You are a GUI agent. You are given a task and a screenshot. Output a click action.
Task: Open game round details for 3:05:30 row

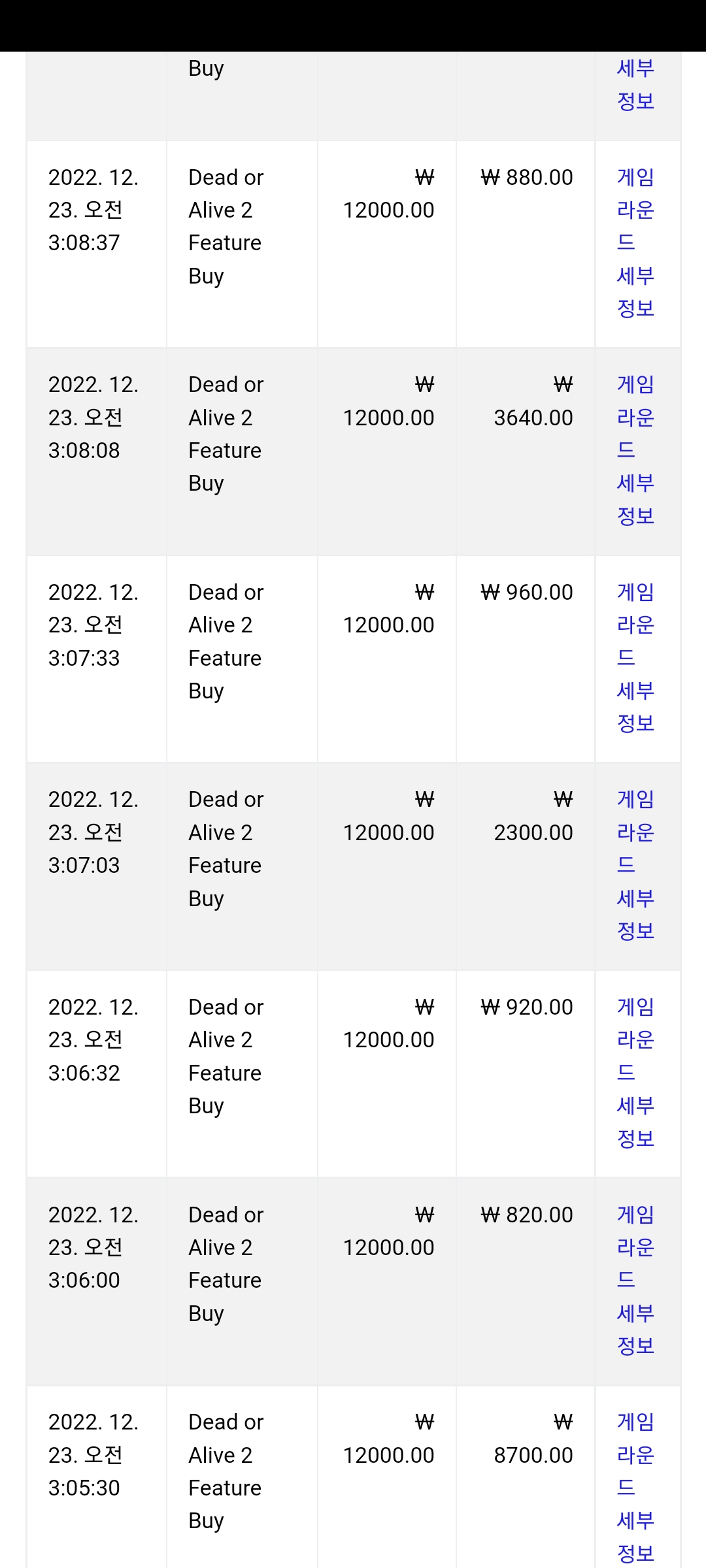635,1488
